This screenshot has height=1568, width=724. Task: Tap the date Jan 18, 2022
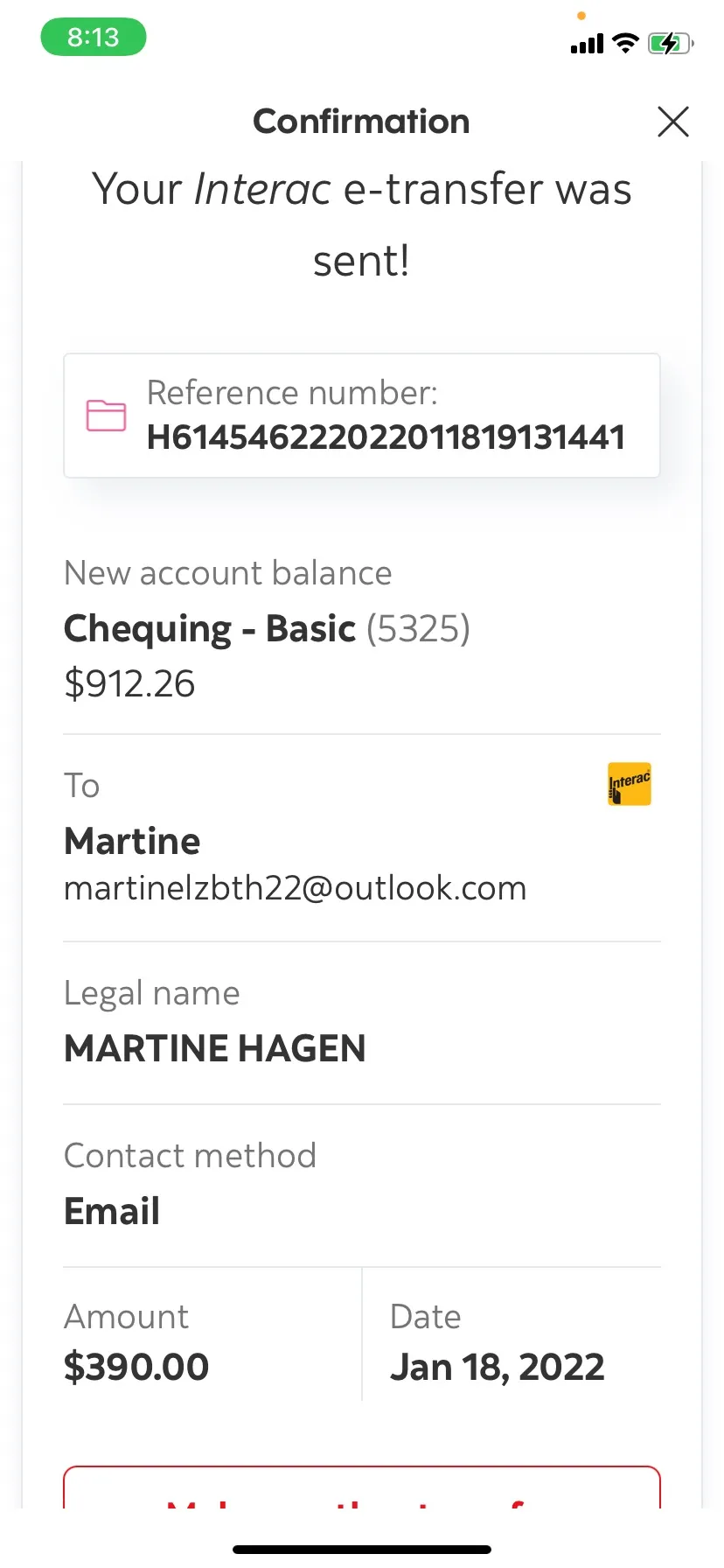[498, 1367]
